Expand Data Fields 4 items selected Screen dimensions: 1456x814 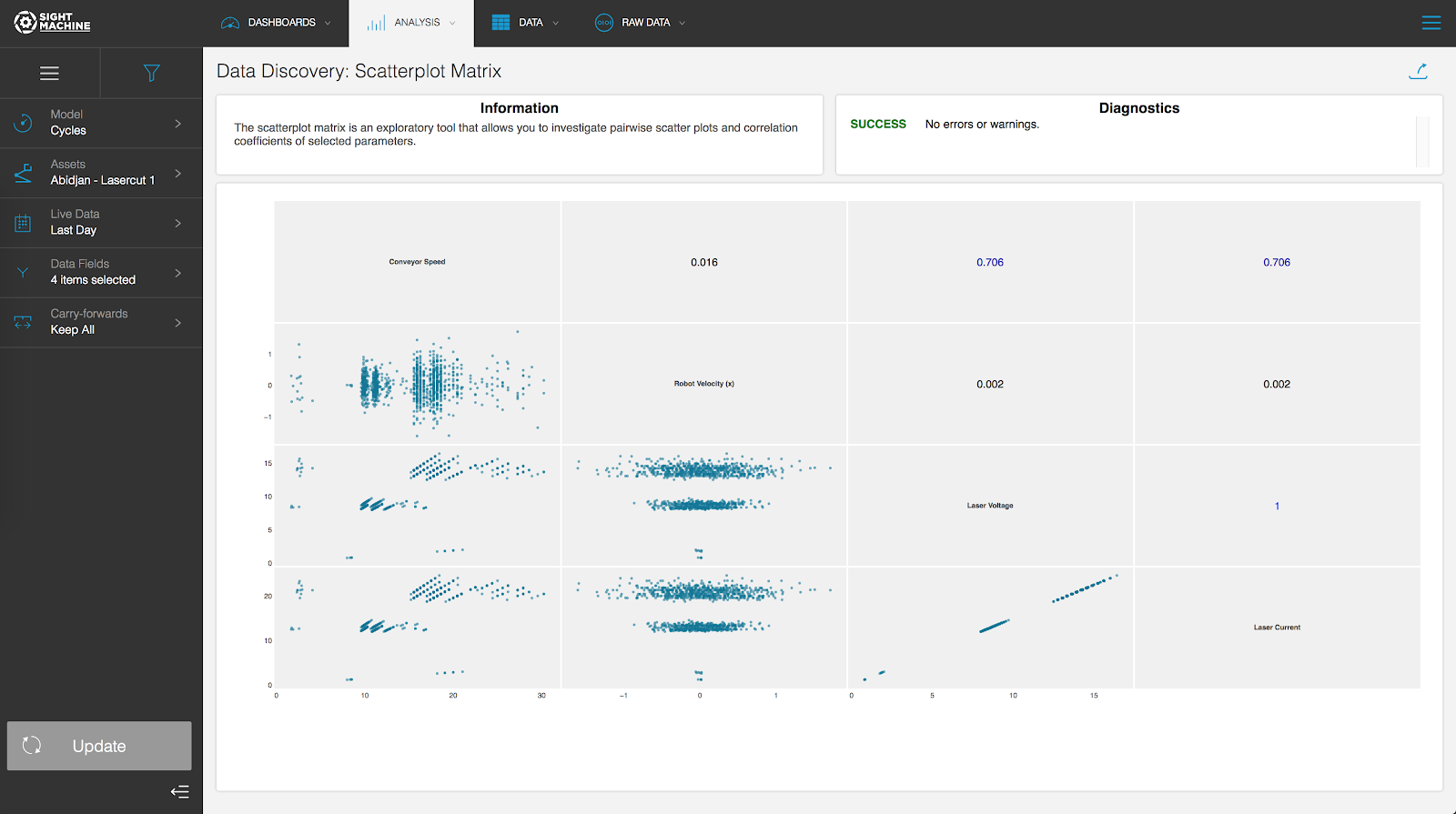pyautogui.click(x=101, y=273)
